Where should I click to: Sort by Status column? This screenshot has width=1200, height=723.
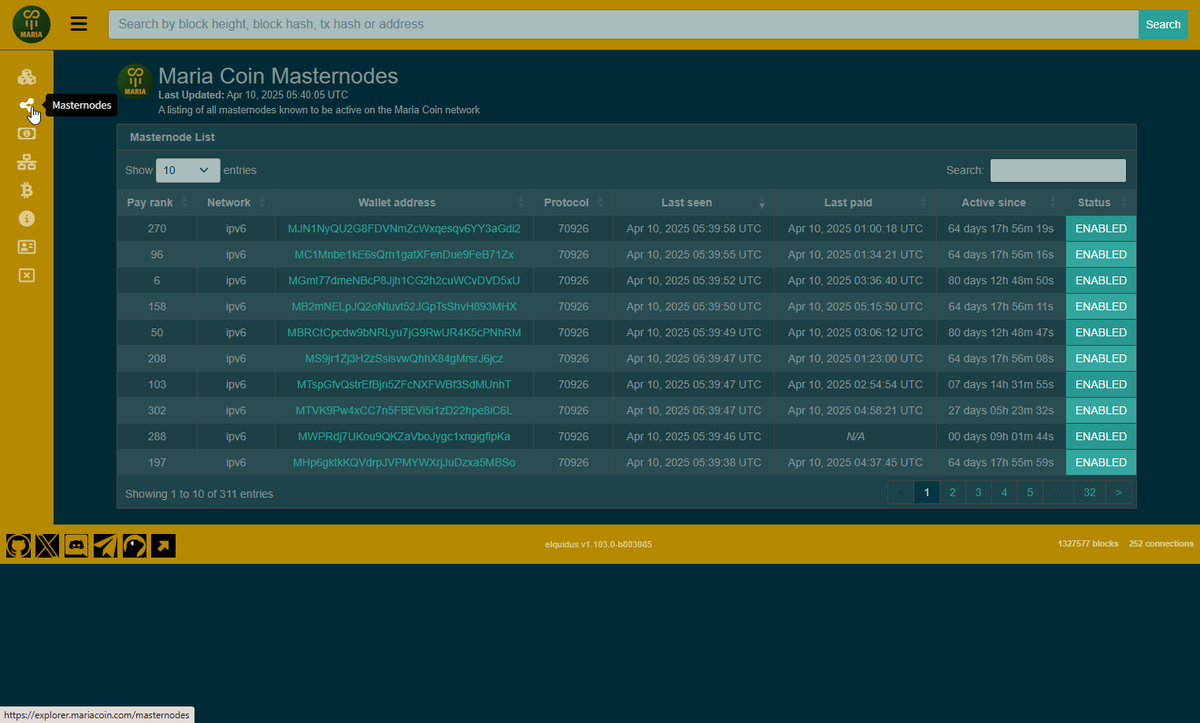(1101, 203)
